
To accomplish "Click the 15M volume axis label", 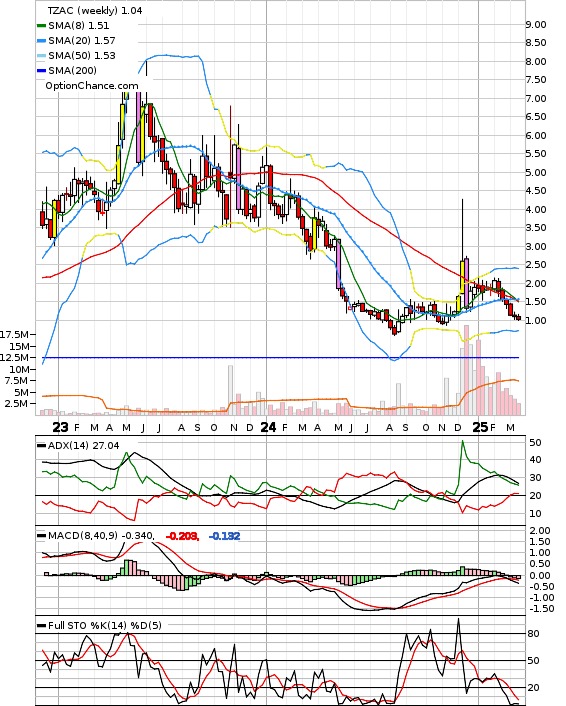I will pos(19,346).
